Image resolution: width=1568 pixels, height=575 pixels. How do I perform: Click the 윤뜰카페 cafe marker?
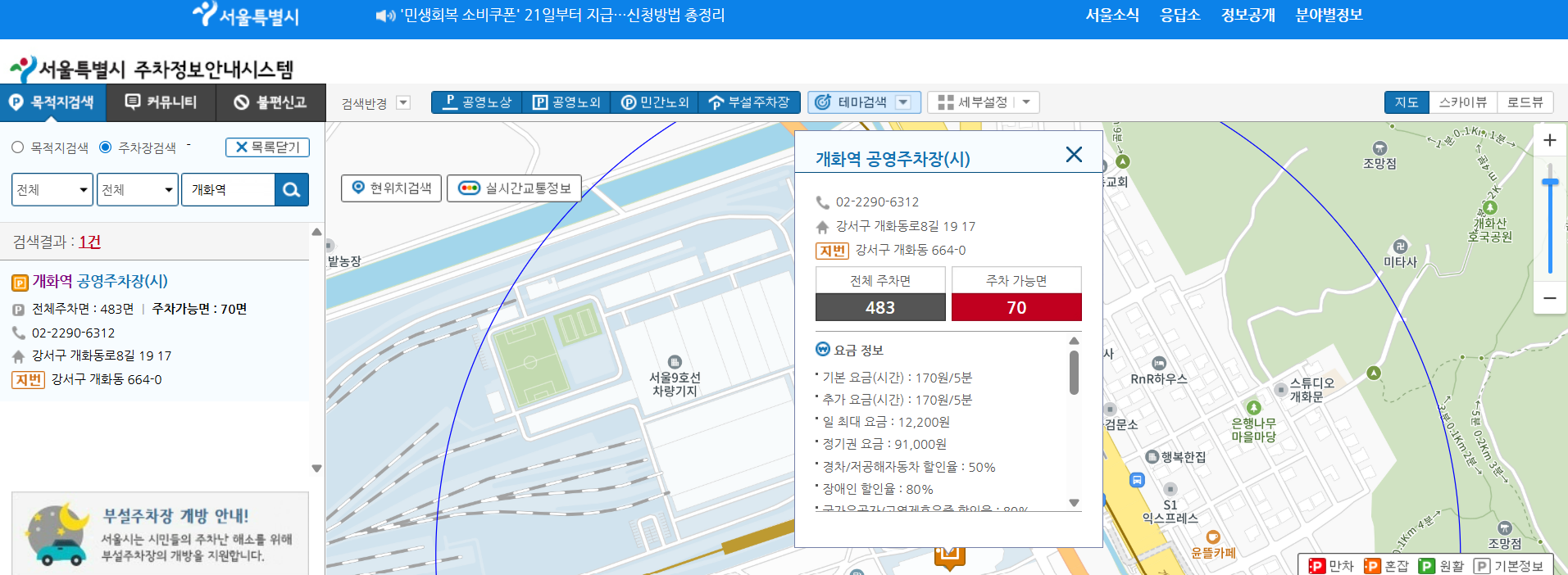[x=1212, y=538]
